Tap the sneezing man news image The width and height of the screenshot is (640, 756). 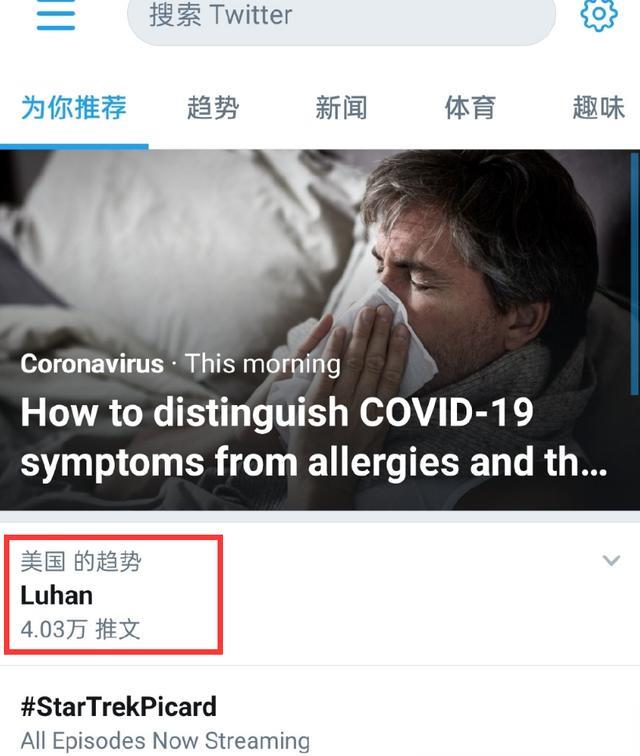click(x=320, y=330)
